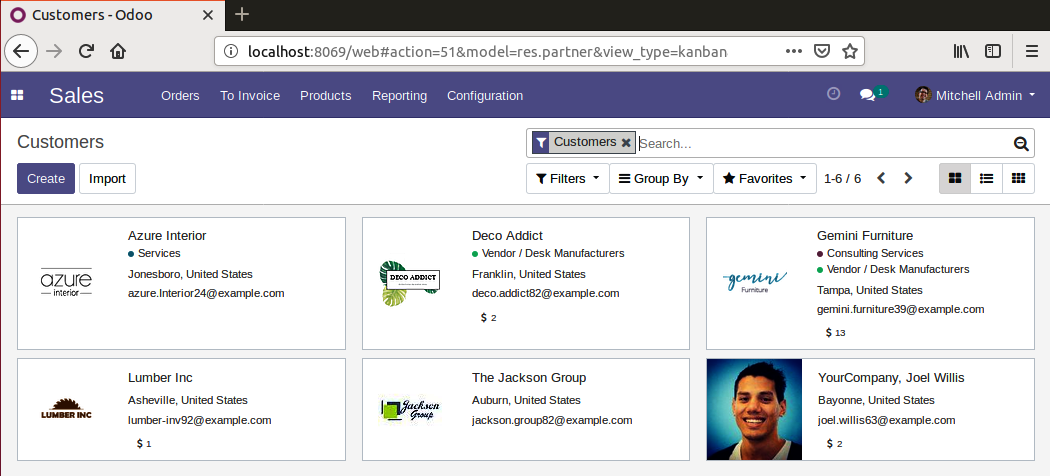Click azure.Interior24@example.com email
Screen dimensions: 1050x476
point(206,293)
